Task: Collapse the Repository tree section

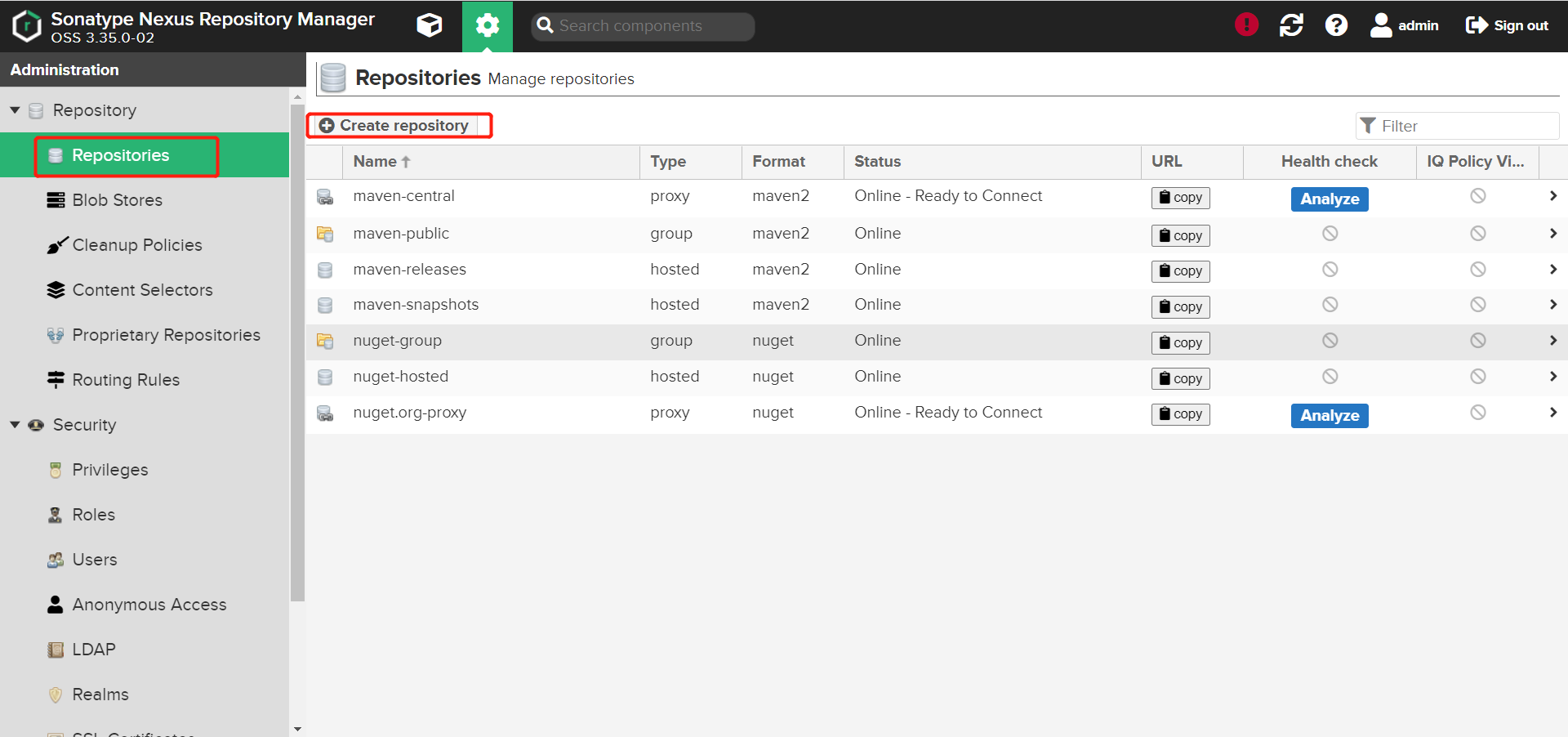Action: pyautogui.click(x=15, y=110)
